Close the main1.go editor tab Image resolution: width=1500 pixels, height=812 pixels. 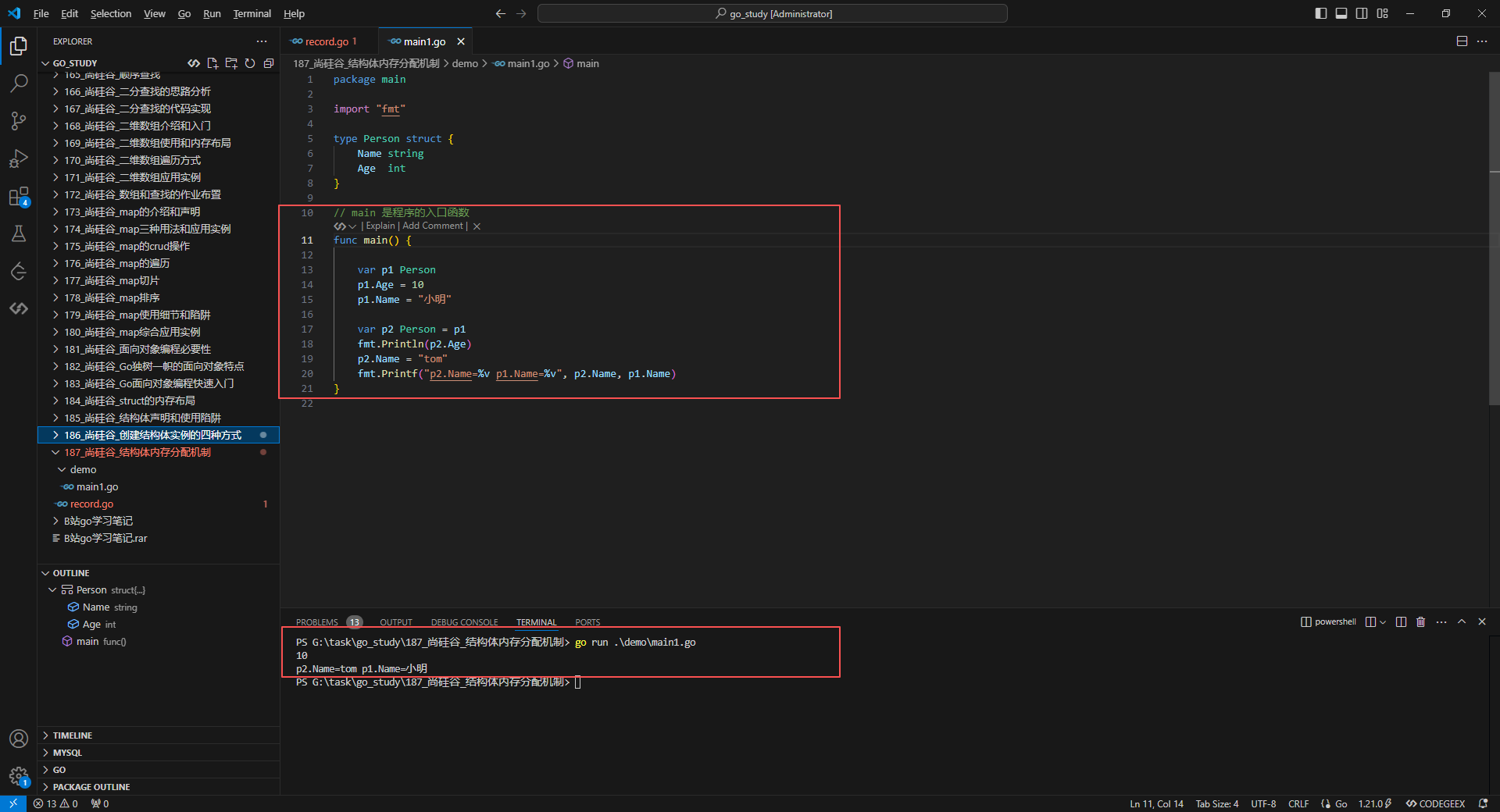coord(461,41)
